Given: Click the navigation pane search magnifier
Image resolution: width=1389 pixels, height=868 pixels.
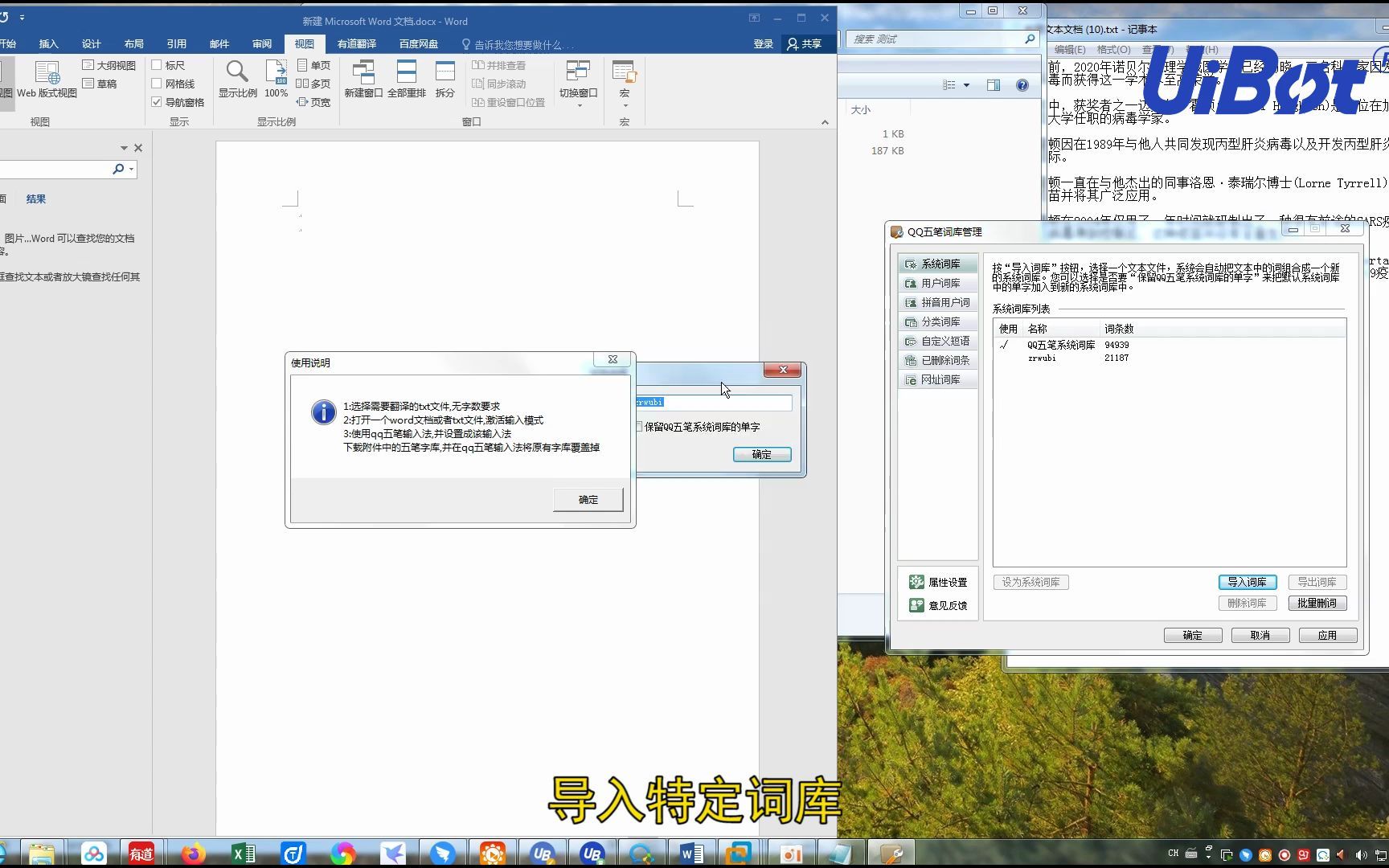Looking at the screenshot, I should 118,169.
